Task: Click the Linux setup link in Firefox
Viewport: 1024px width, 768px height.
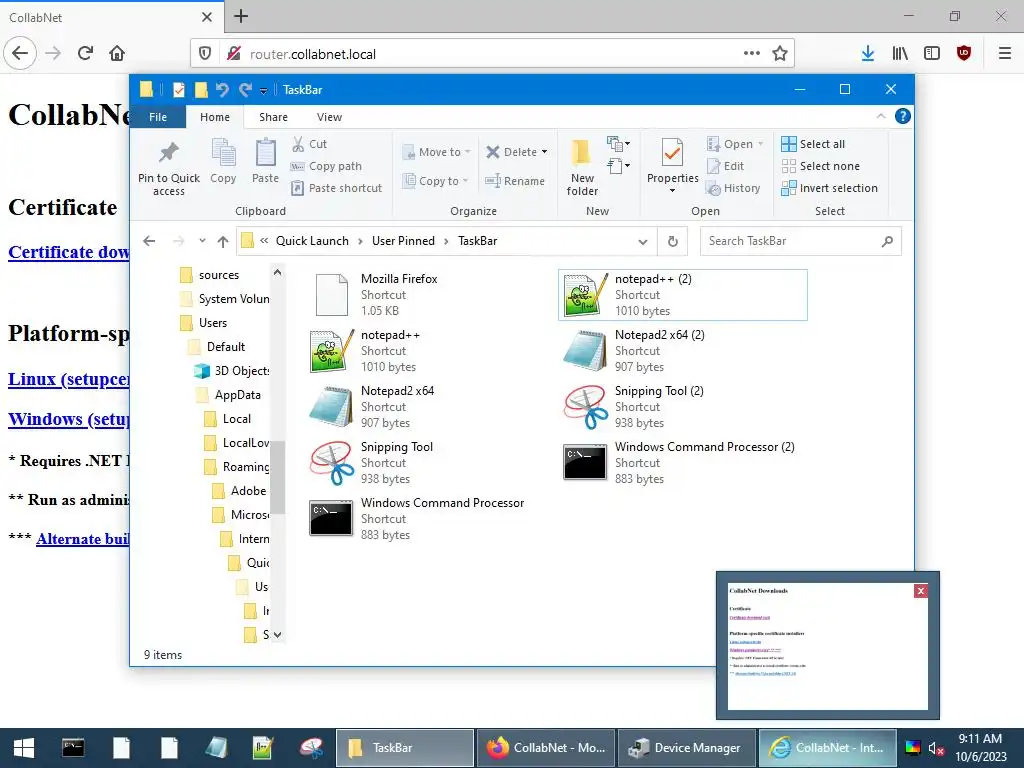Action: click(x=69, y=379)
